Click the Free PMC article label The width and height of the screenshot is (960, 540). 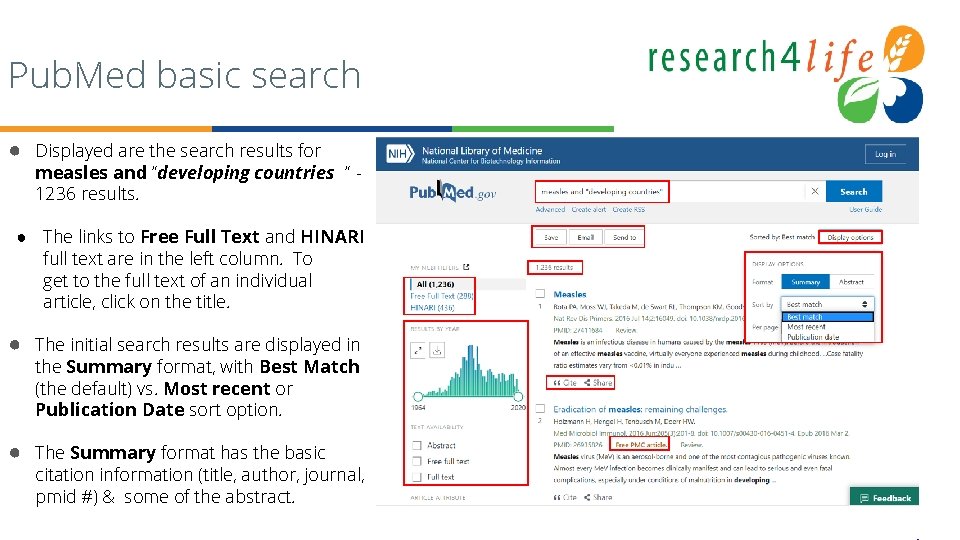640,444
